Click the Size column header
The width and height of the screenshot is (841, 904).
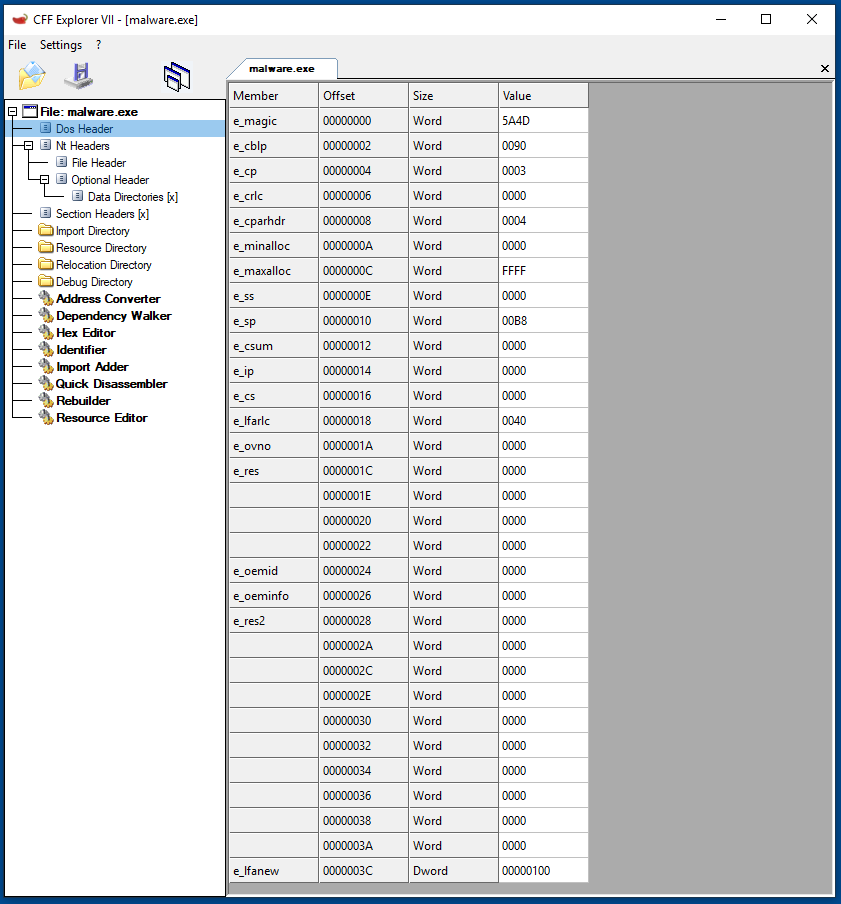tap(454, 96)
